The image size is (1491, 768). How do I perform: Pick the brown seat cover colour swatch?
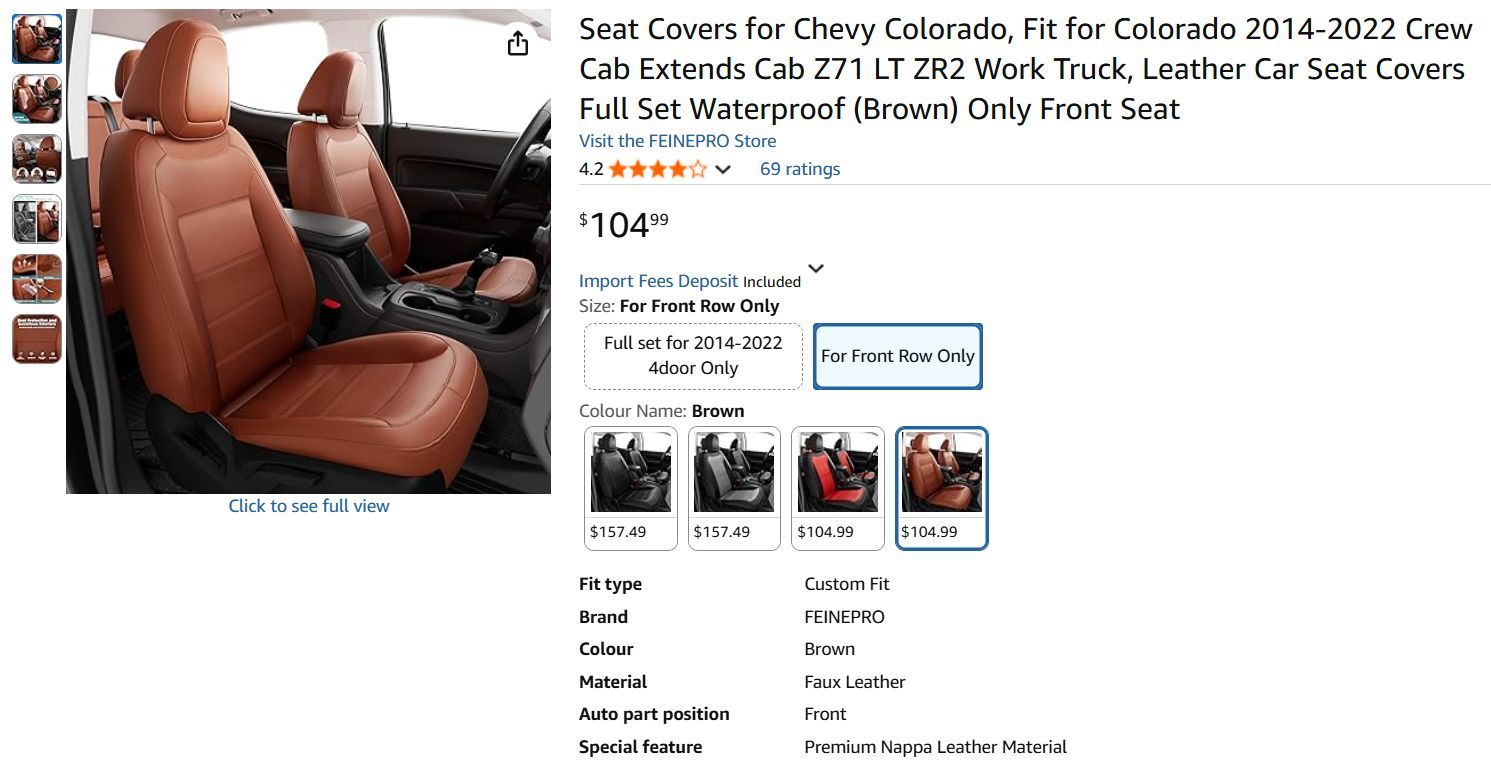941,488
